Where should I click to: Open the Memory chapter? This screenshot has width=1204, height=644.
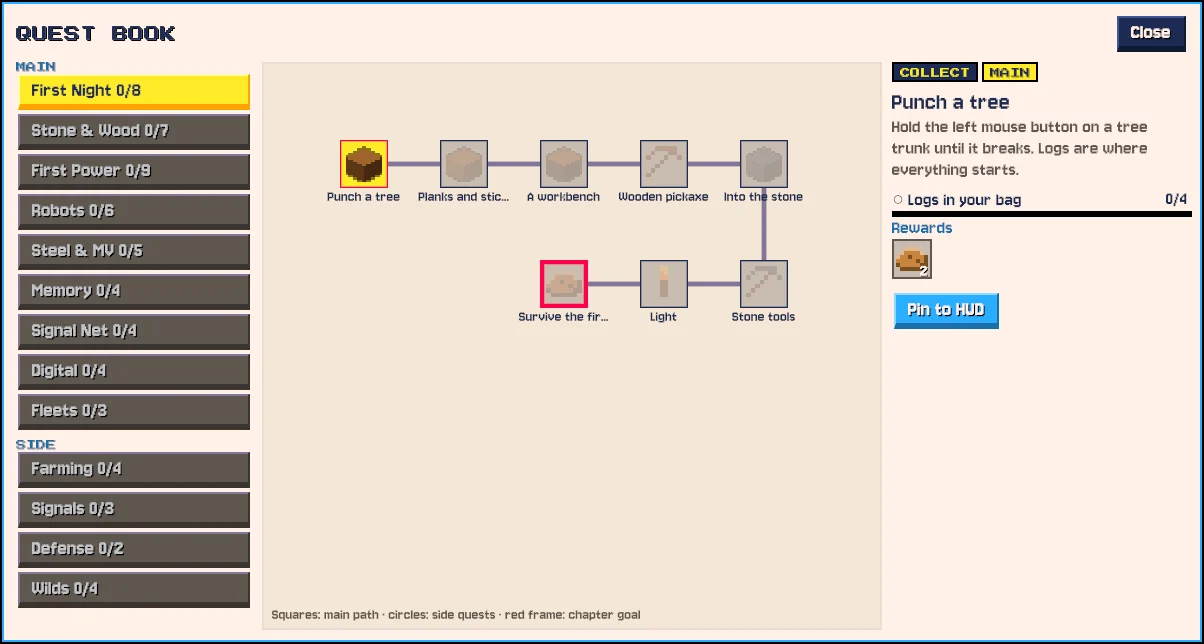coord(134,291)
